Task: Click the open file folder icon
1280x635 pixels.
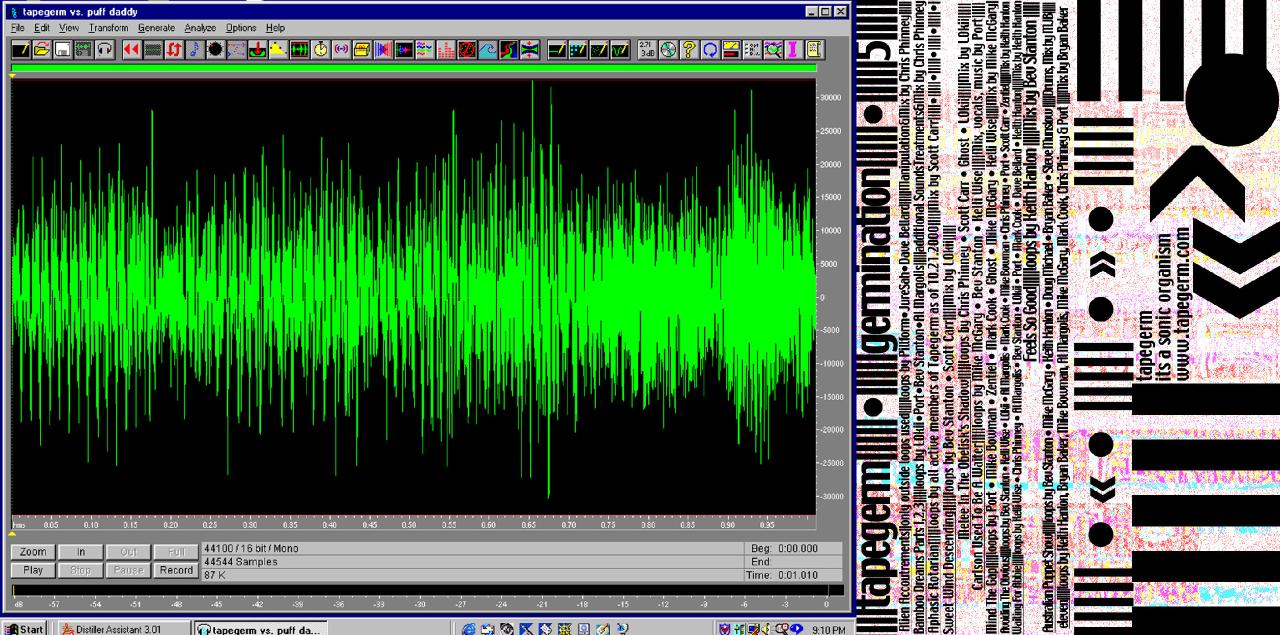Action: tap(42, 49)
